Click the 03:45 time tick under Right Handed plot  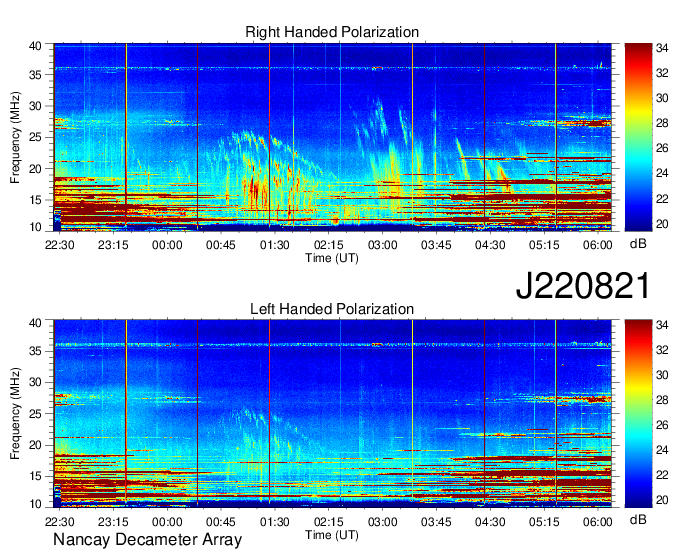[436, 245]
